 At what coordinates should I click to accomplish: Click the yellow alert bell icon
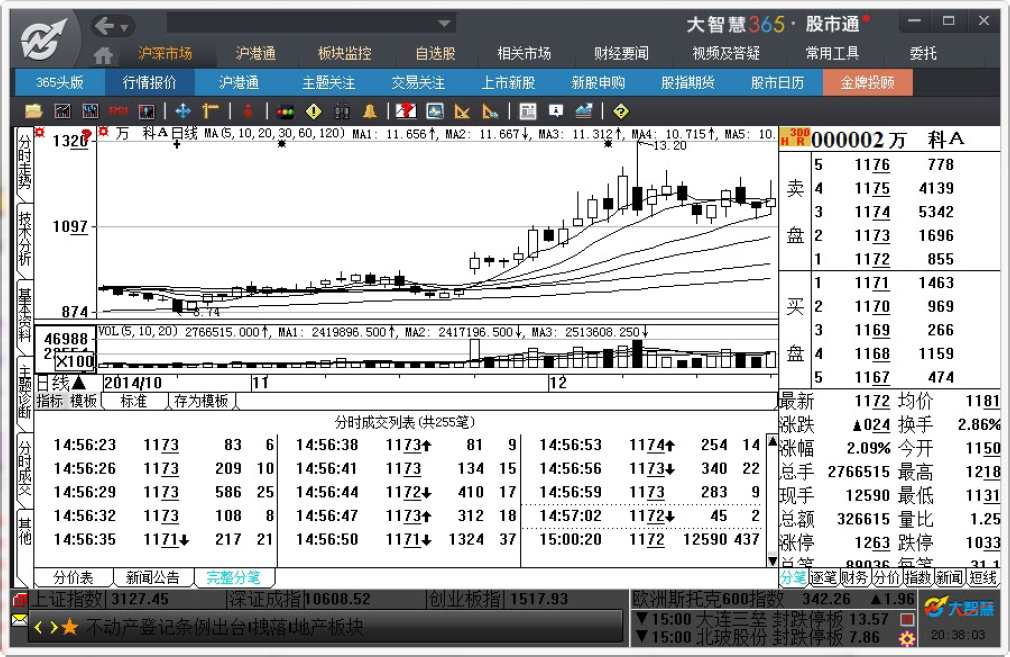[370, 111]
